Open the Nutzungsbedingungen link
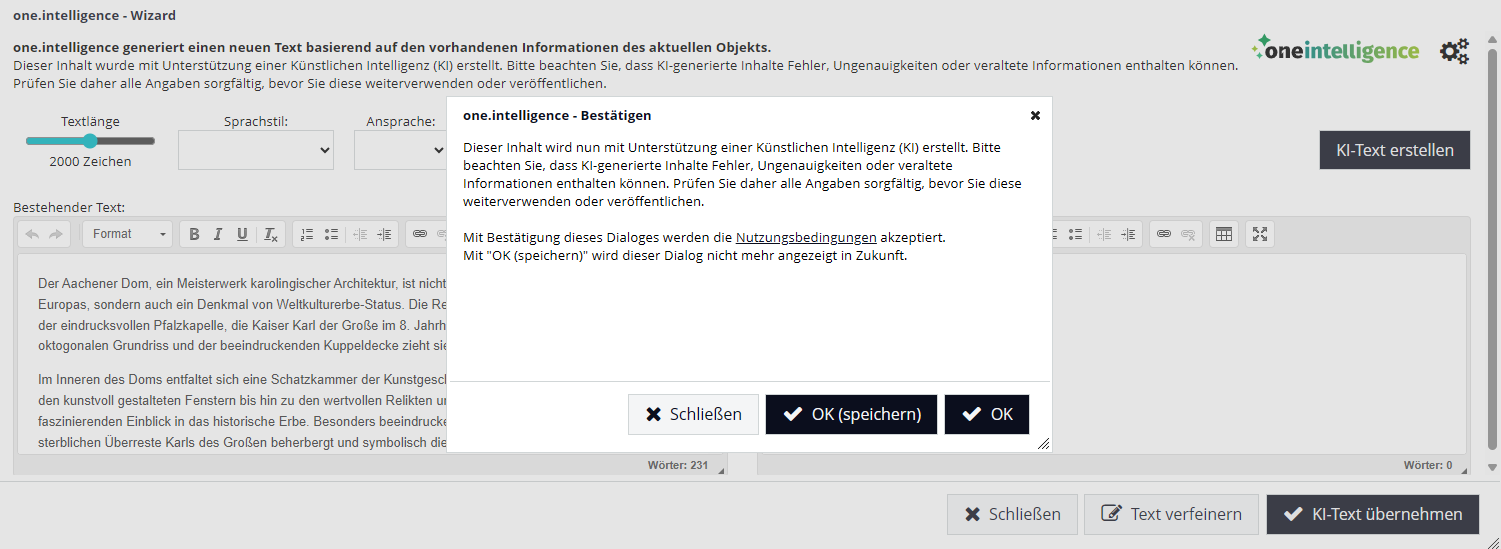This screenshot has width=1501, height=549. (806, 238)
